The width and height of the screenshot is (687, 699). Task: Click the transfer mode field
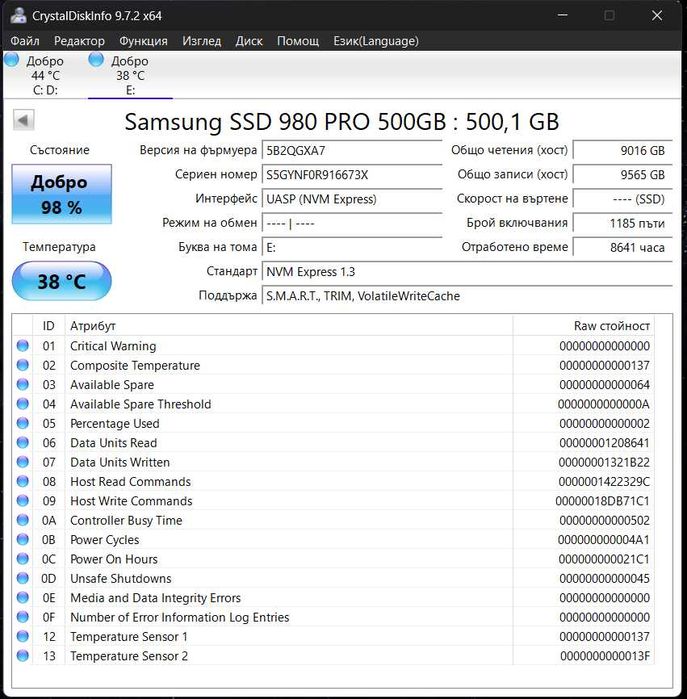pyautogui.click(x=352, y=223)
